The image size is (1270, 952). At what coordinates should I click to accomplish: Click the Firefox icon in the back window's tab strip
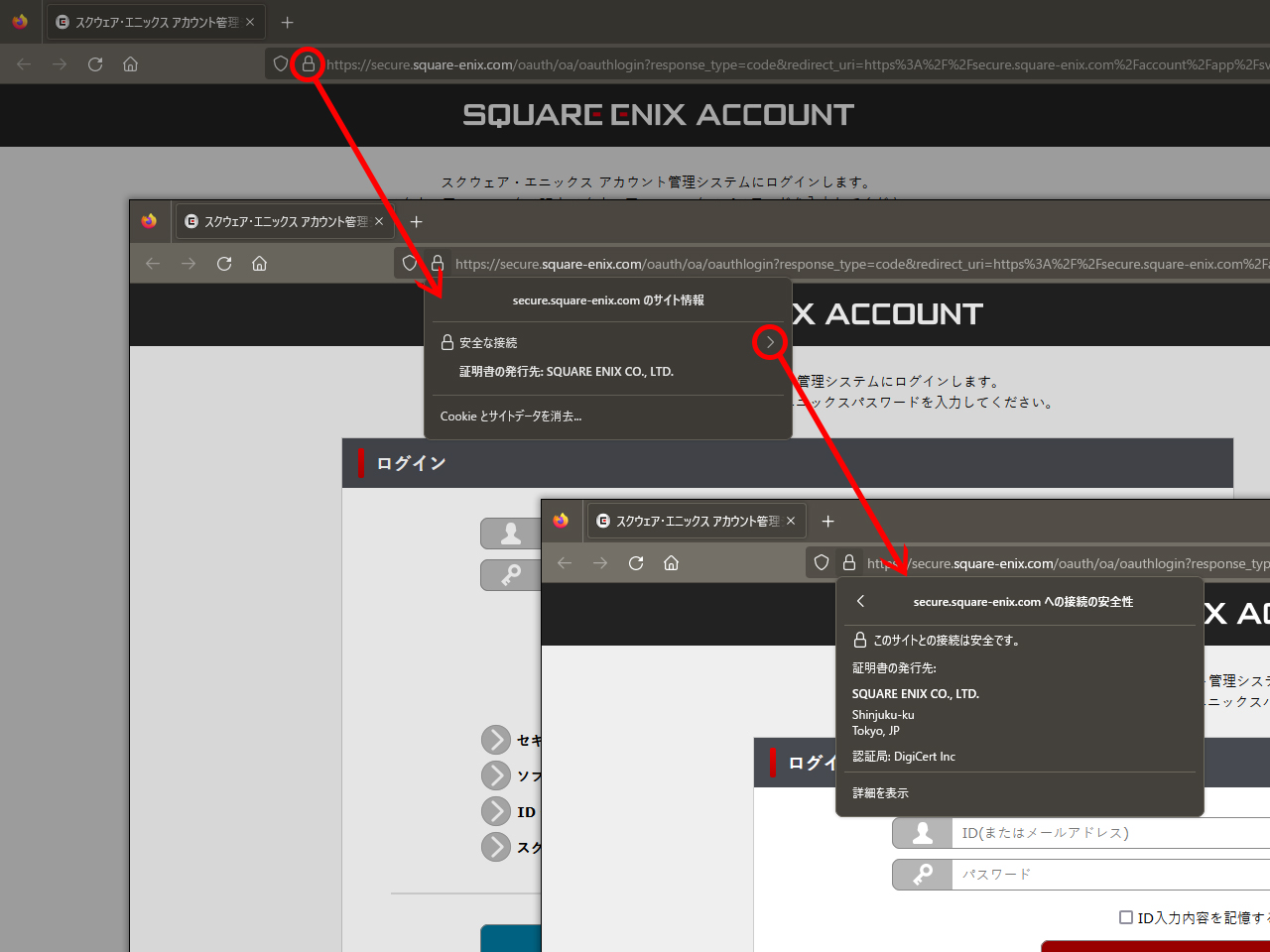(20, 21)
